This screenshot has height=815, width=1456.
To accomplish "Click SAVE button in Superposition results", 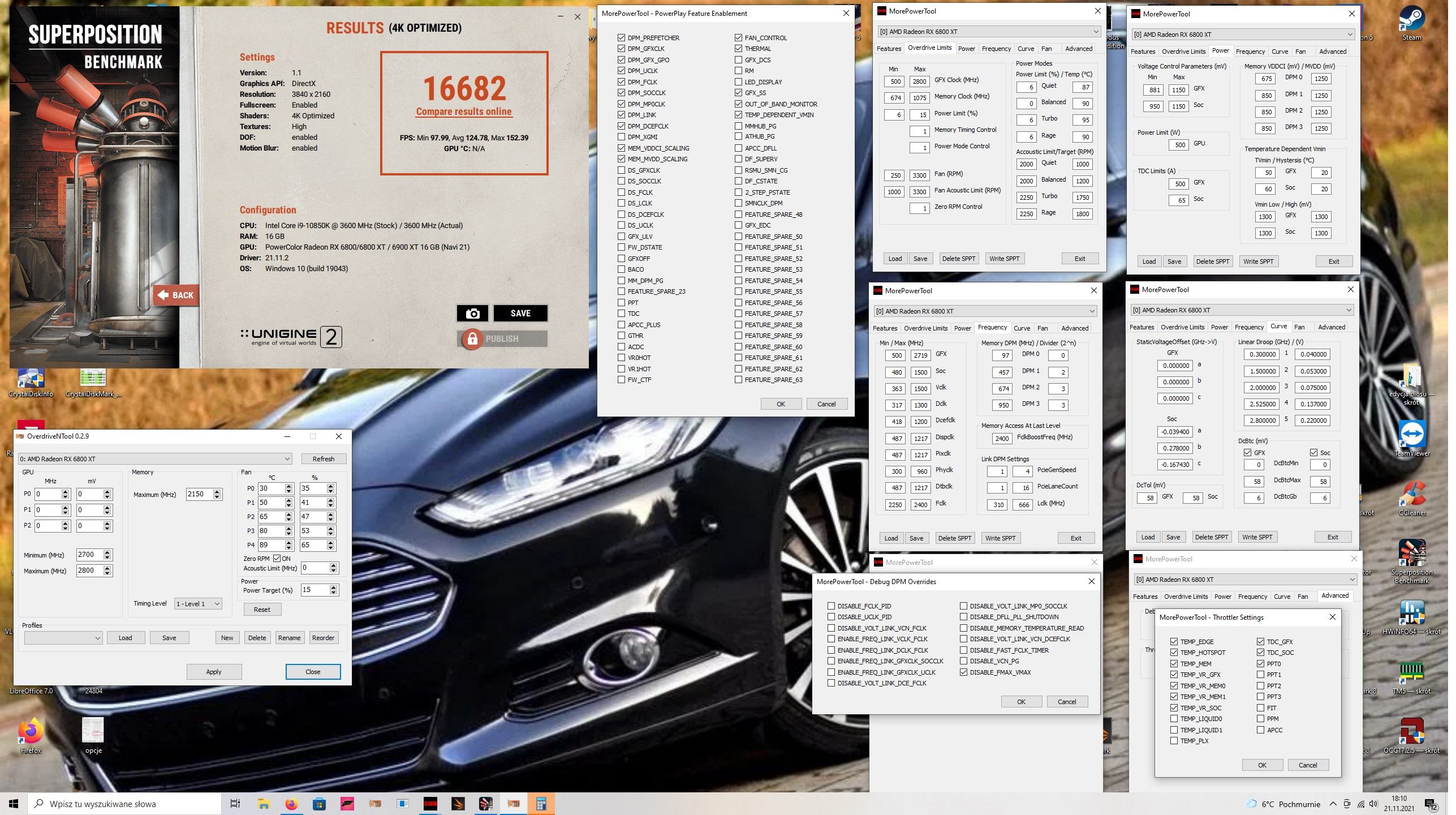I will pyautogui.click(x=520, y=313).
